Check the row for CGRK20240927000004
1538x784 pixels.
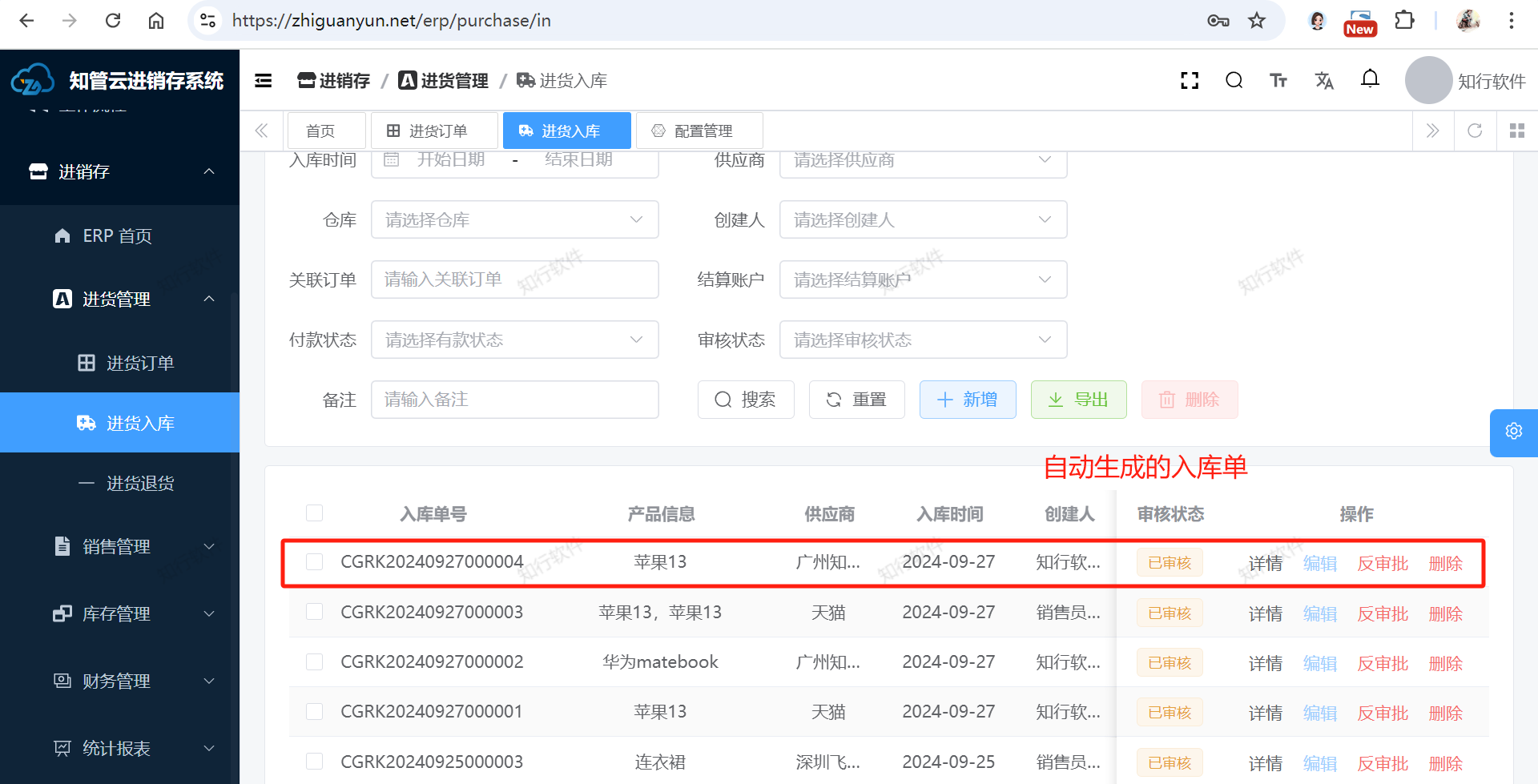tap(314, 562)
